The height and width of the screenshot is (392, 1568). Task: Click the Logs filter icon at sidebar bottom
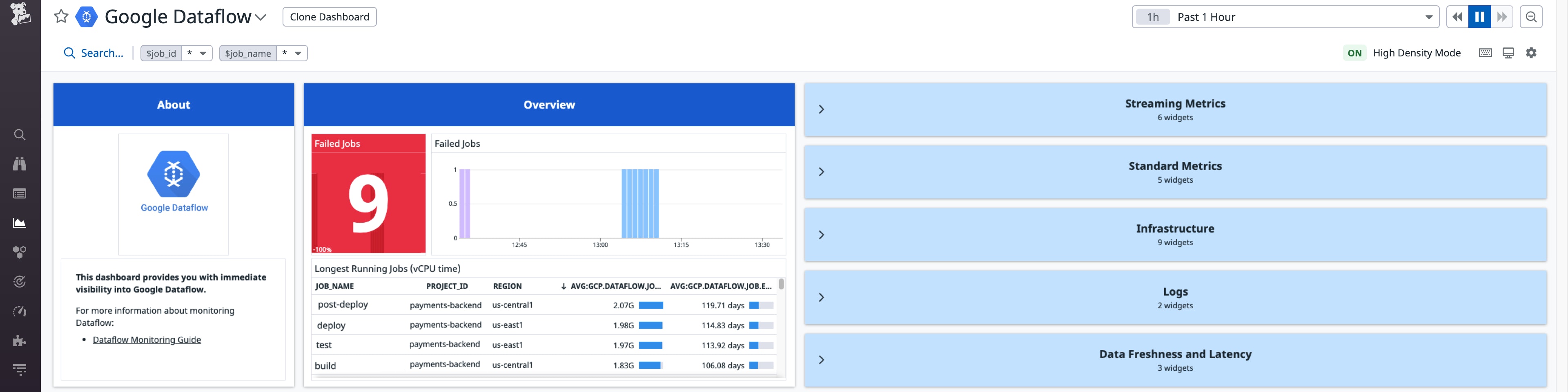tap(20, 370)
